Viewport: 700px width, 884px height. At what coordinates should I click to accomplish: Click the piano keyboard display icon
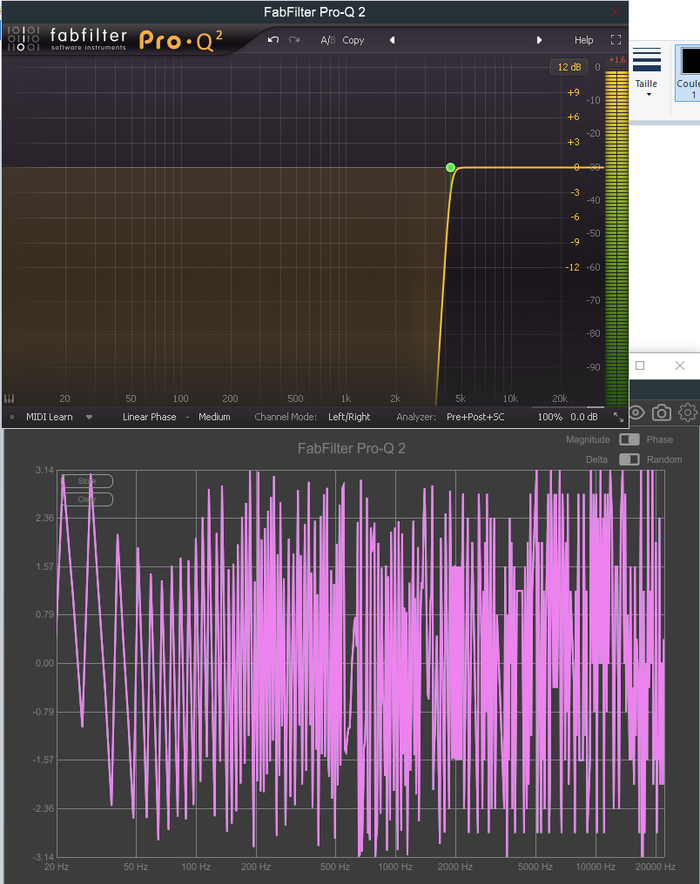click(9, 399)
